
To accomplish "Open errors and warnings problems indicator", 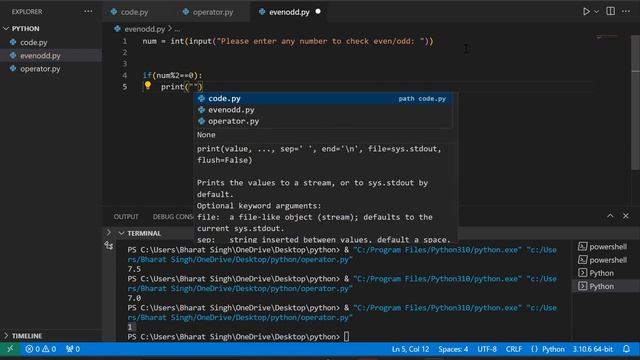I will coord(40,349).
